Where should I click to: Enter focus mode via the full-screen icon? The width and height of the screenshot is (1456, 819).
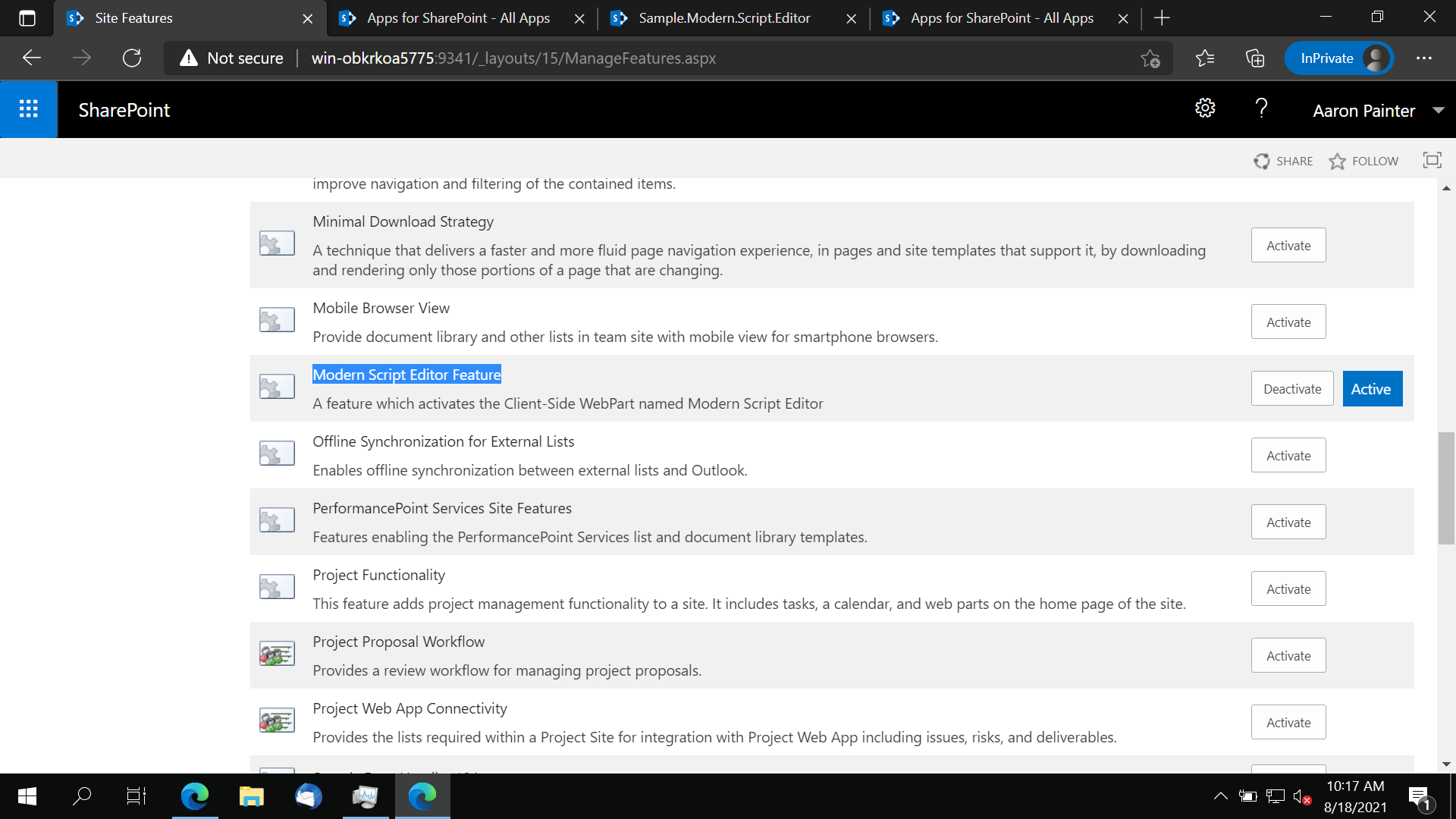coord(1432,160)
